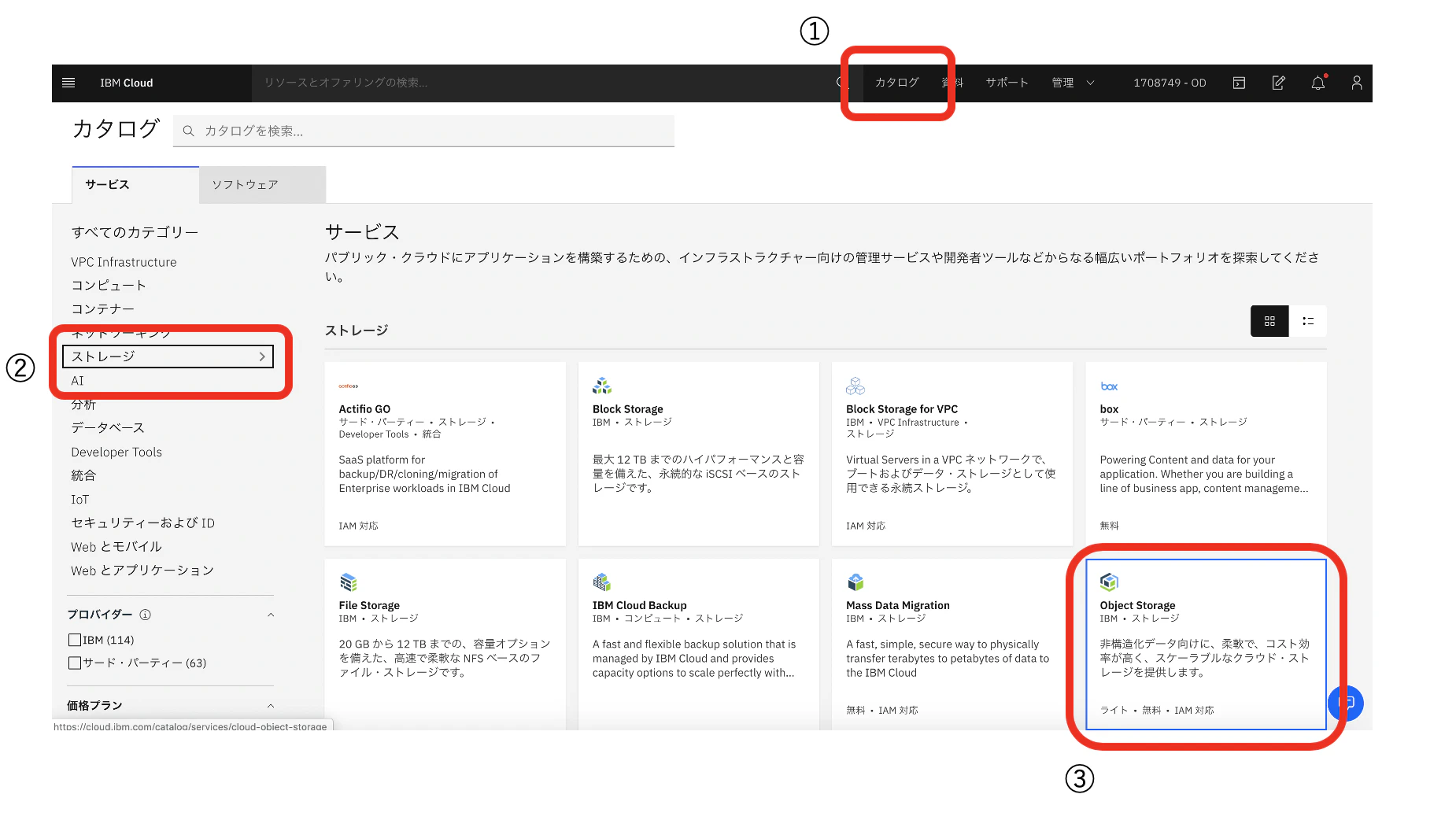
Task: Switch to grid tile view
Action: point(1269,321)
